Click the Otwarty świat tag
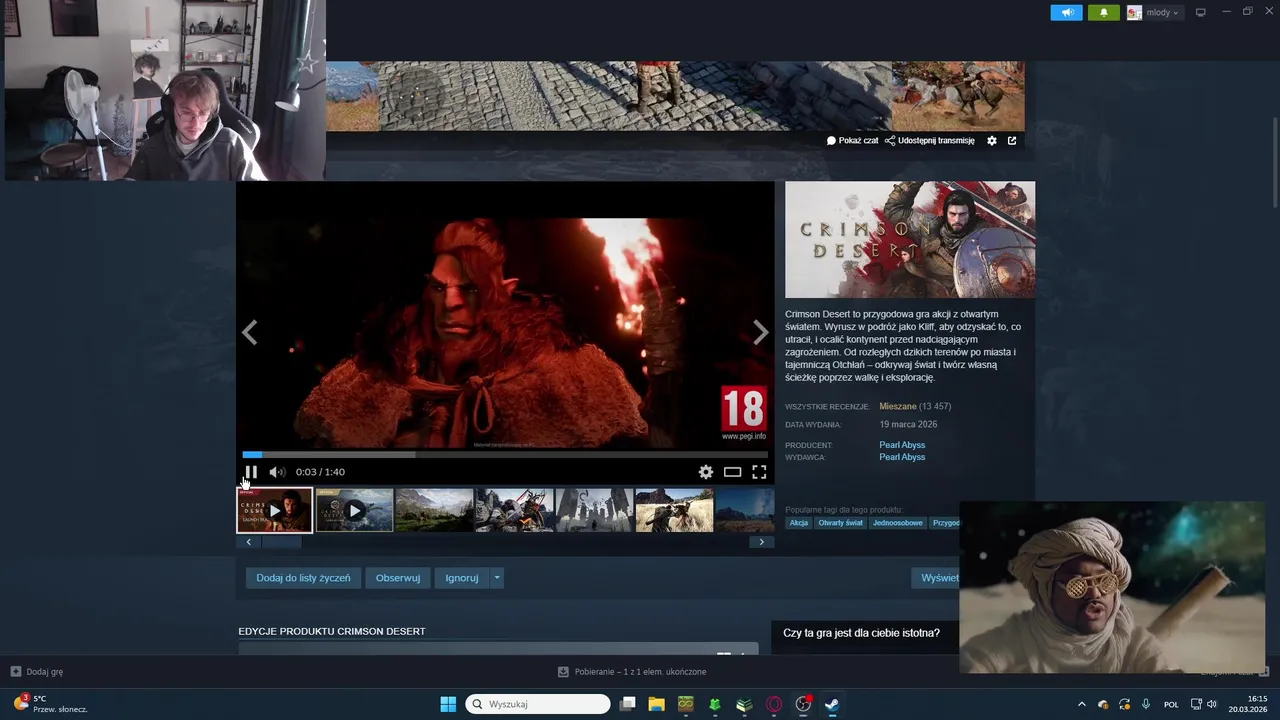The height and width of the screenshot is (720, 1280). [x=840, y=523]
